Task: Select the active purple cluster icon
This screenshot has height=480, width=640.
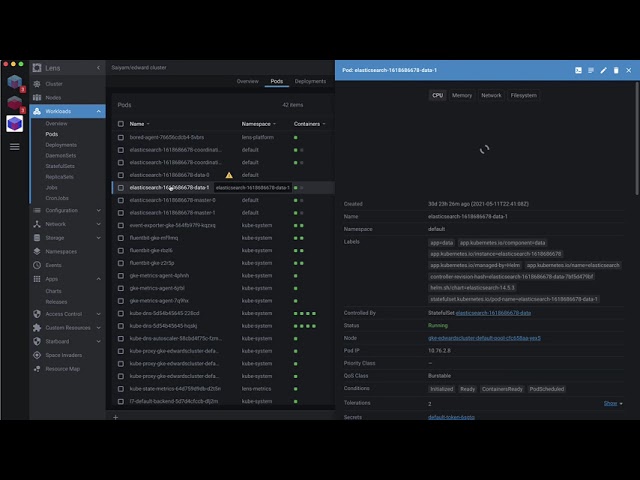Action: click(x=15, y=123)
